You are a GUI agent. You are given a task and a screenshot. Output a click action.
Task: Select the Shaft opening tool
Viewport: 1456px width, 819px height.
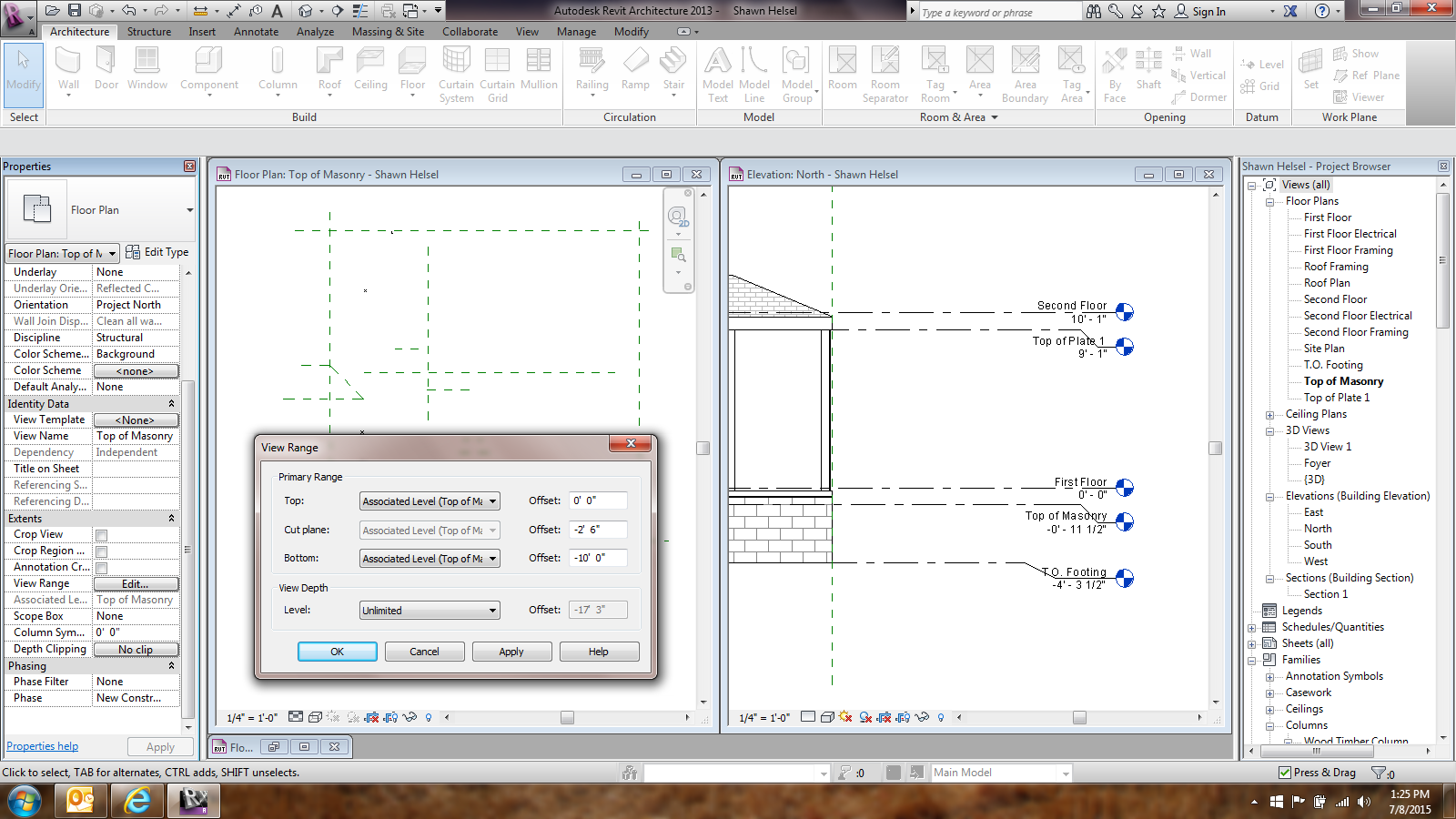click(x=1148, y=69)
